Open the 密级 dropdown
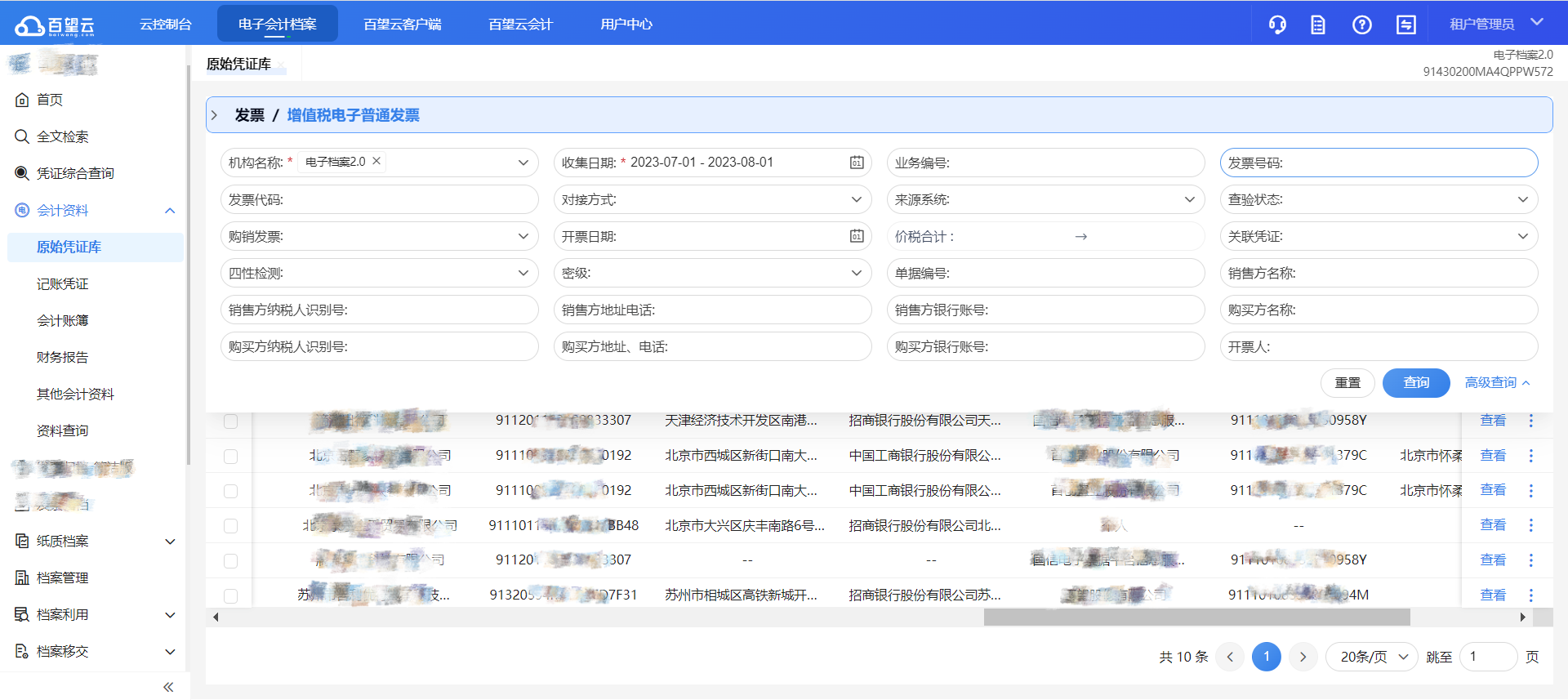Screen dimensions: 1568x700 pos(713,273)
